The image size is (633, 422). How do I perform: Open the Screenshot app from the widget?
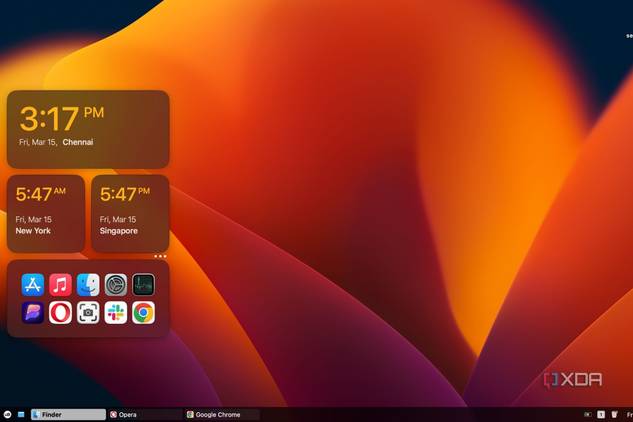[x=88, y=313]
